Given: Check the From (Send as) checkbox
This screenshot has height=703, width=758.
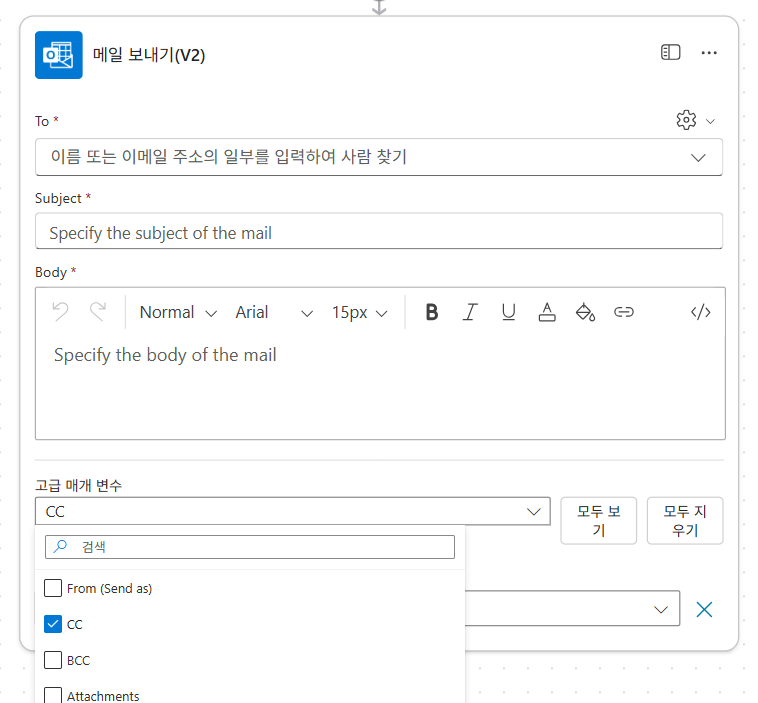Looking at the screenshot, I should (x=53, y=588).
